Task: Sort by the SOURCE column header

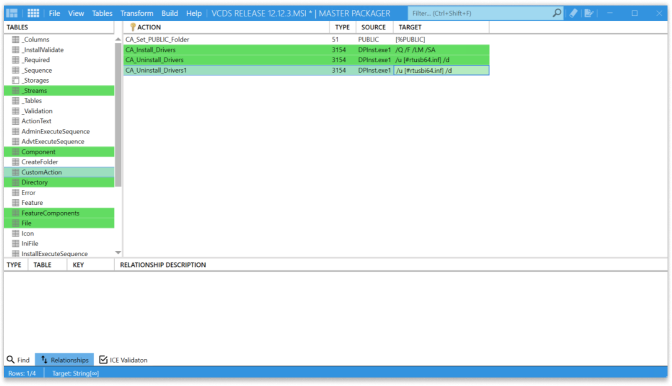Action: 373,27
